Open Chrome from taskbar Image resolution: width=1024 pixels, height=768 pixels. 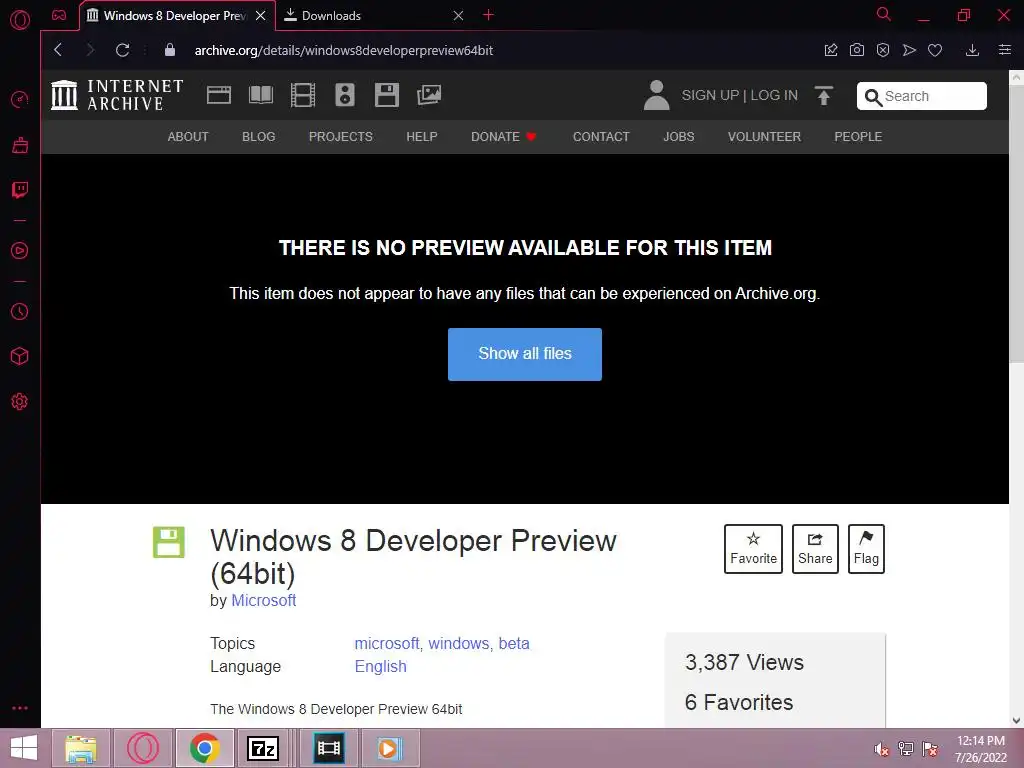(204, 748)
